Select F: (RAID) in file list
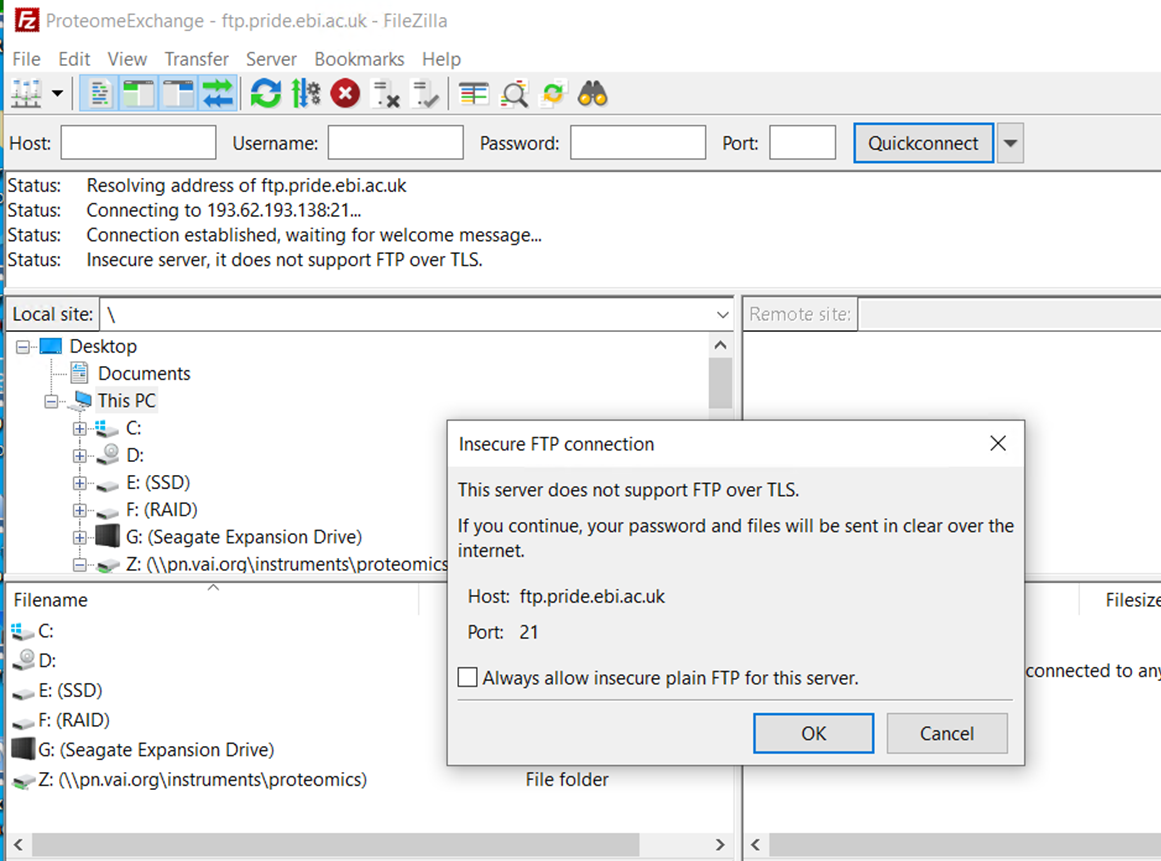This screenshot has height=861, width=1161. (73, 720)
